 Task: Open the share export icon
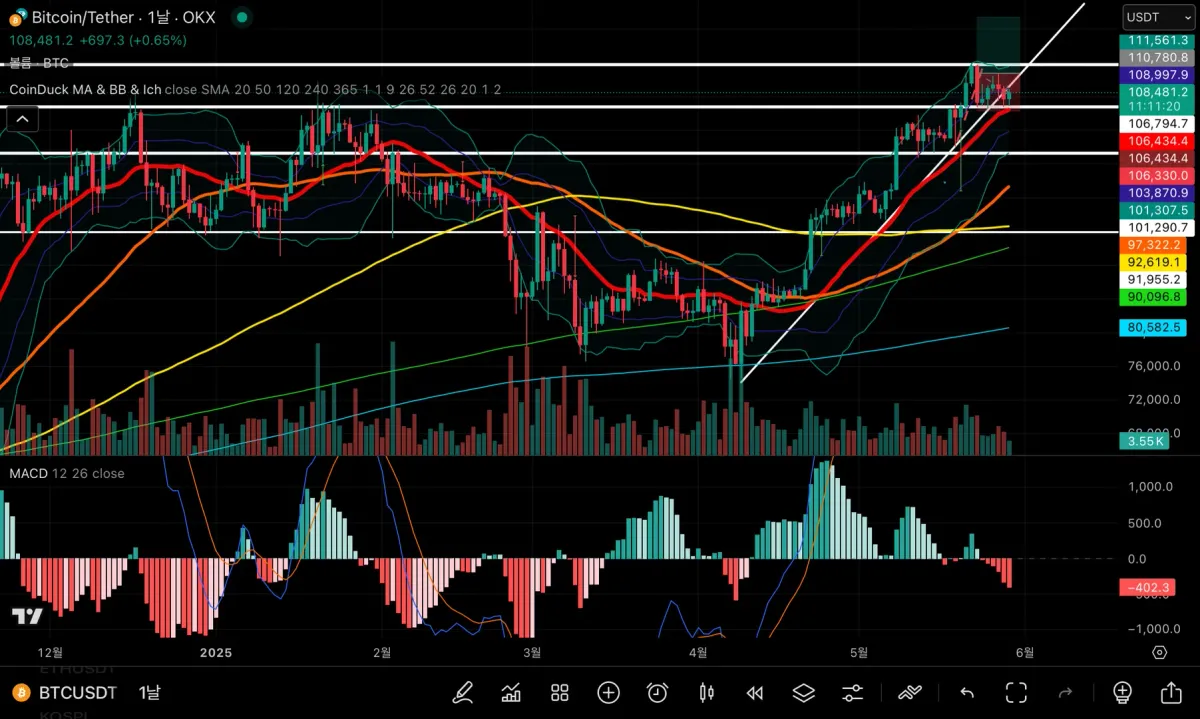pos(1171,692)
